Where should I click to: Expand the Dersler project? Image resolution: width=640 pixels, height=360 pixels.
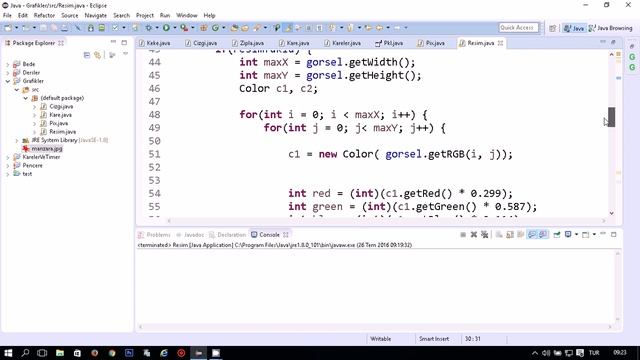point(8,73)
